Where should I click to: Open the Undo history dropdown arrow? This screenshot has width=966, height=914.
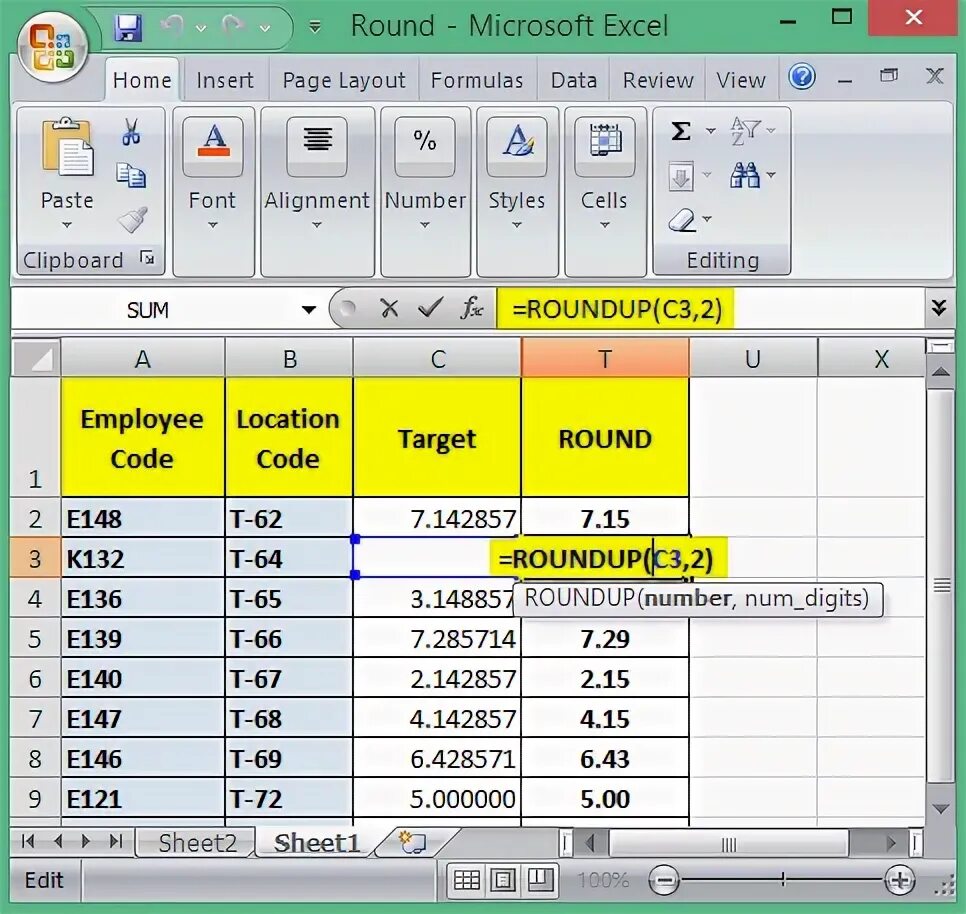tap(201, 28)
